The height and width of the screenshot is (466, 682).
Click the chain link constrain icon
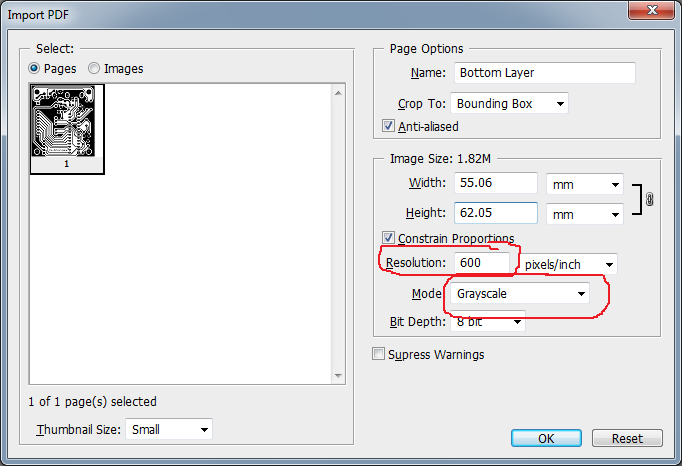649,199
